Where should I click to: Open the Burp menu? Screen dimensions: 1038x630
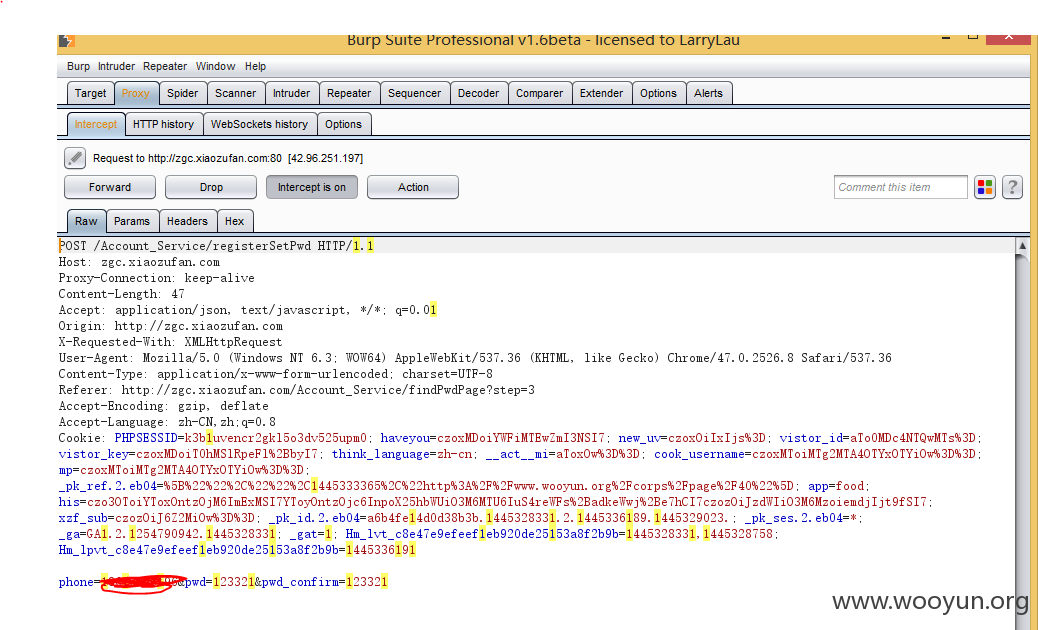click(x=78, y=66)
